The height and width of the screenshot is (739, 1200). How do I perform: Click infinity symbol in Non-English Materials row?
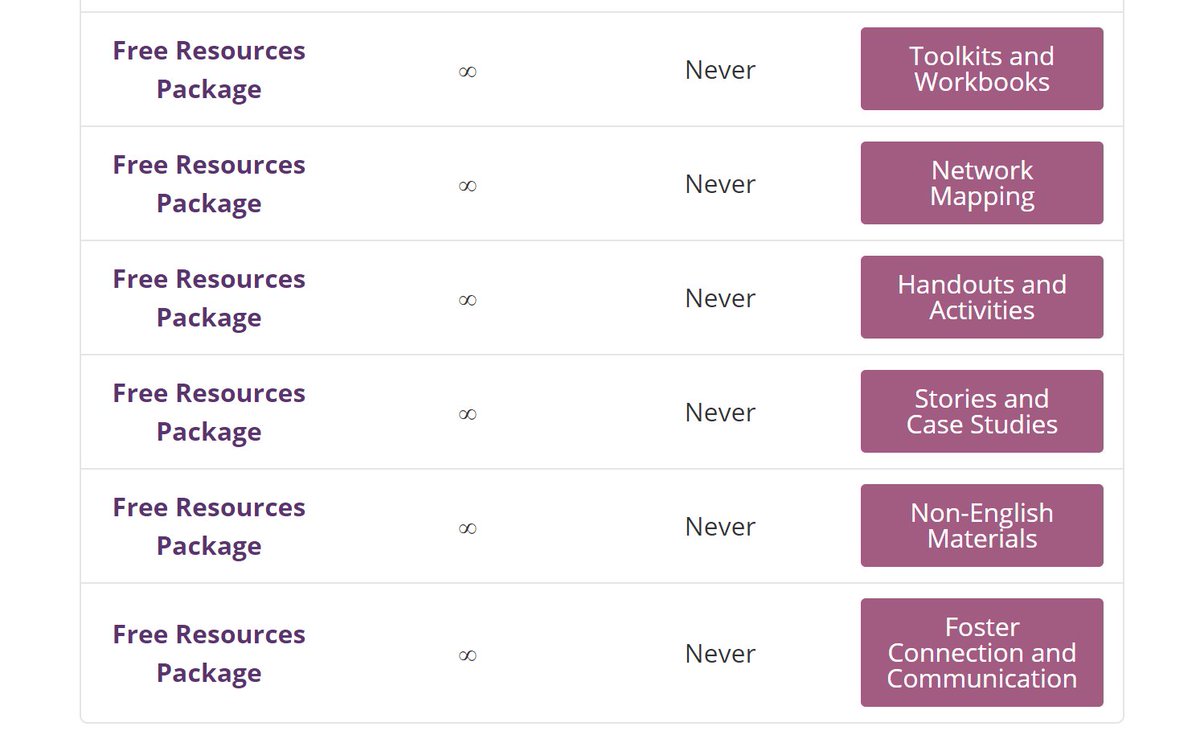pyautogui.click(x=467, y=527)
